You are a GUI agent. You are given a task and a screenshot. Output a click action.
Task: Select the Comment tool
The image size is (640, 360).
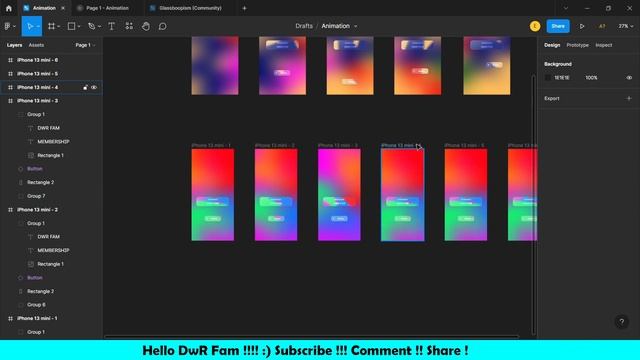pyautogui.click(x=162, y=26)
